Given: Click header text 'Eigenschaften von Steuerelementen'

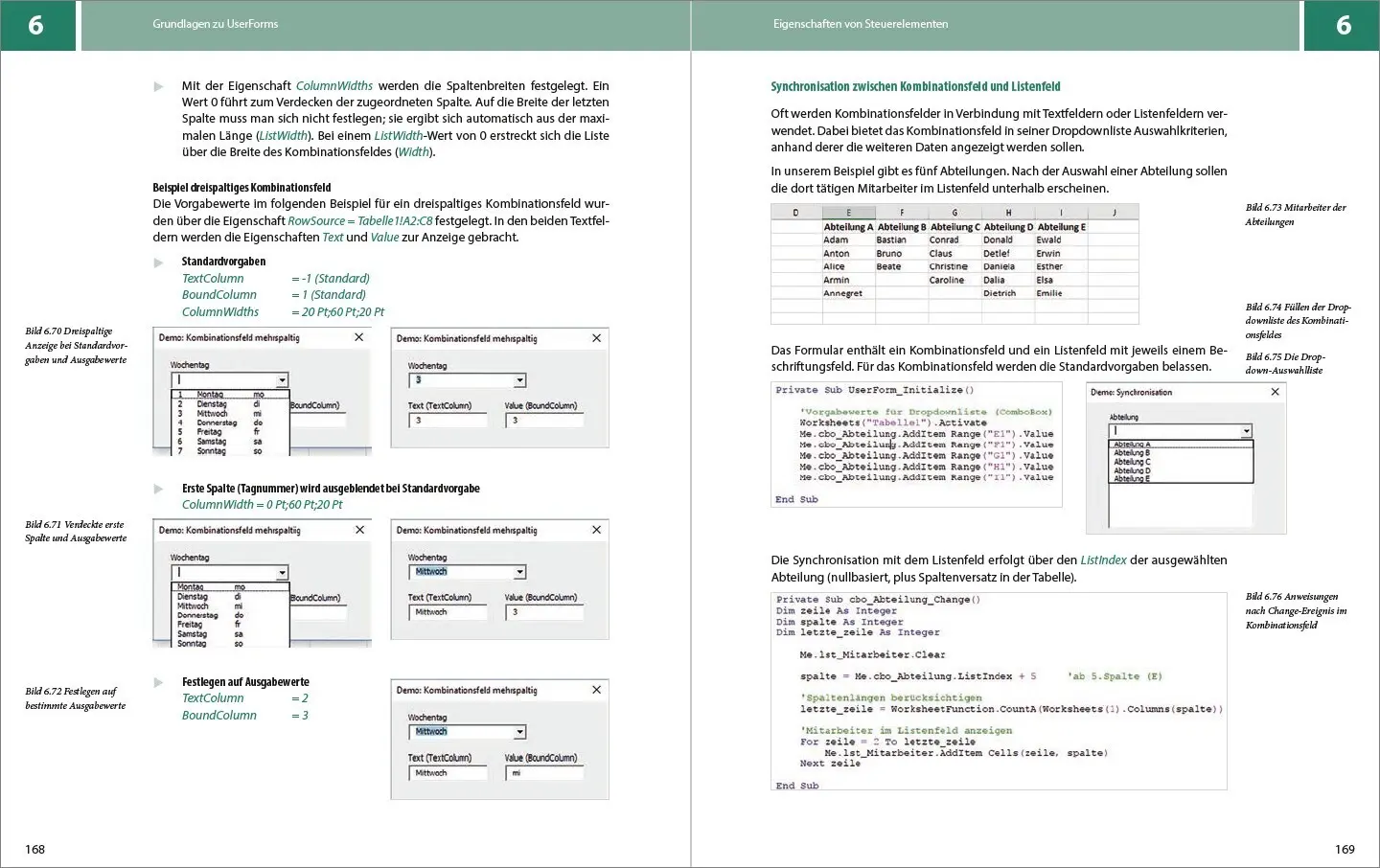Looking at the screenshot, I should click(x=861, y=24).
